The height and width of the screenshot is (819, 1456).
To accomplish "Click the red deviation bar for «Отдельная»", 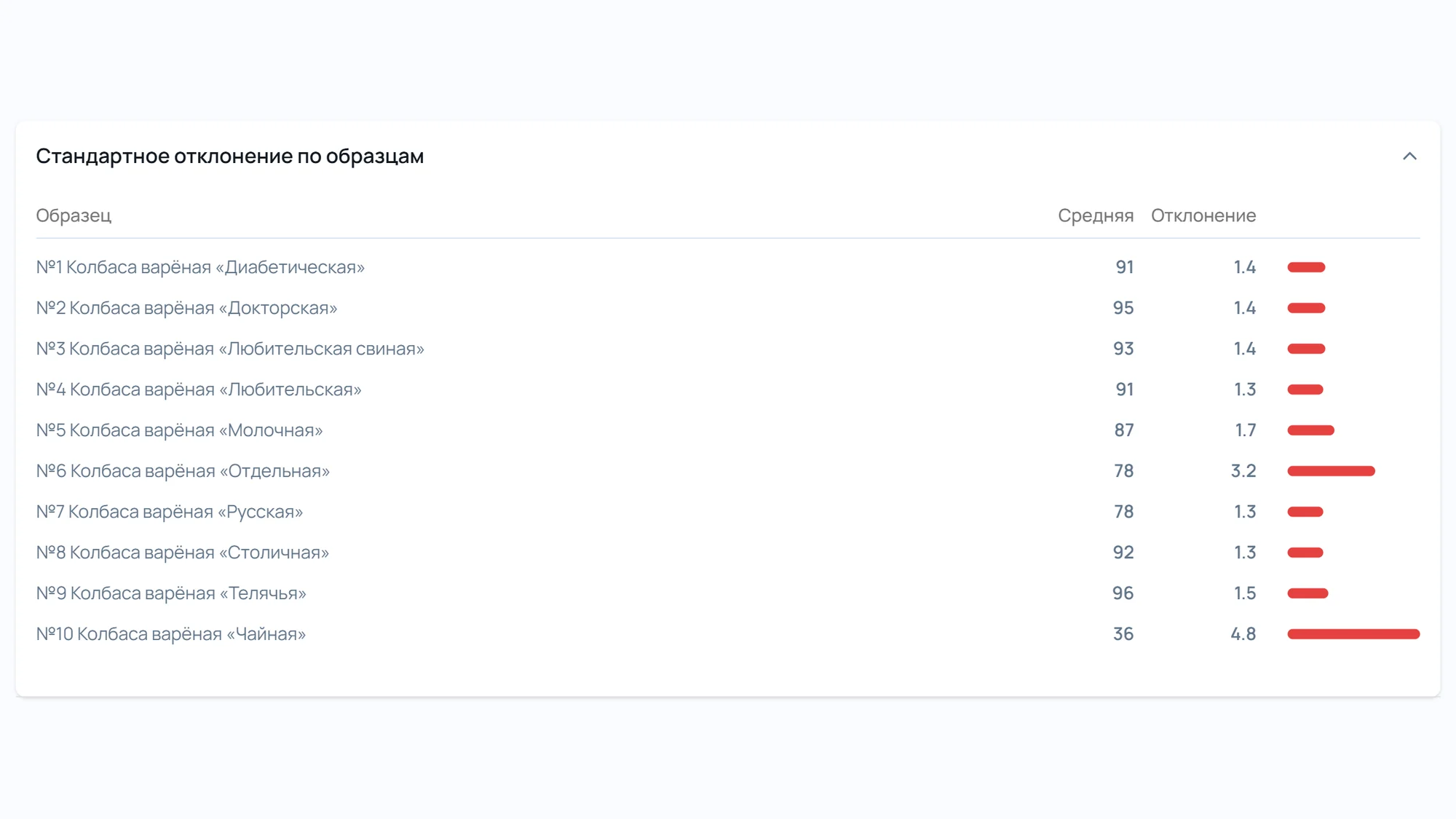I will (1331, 471).
